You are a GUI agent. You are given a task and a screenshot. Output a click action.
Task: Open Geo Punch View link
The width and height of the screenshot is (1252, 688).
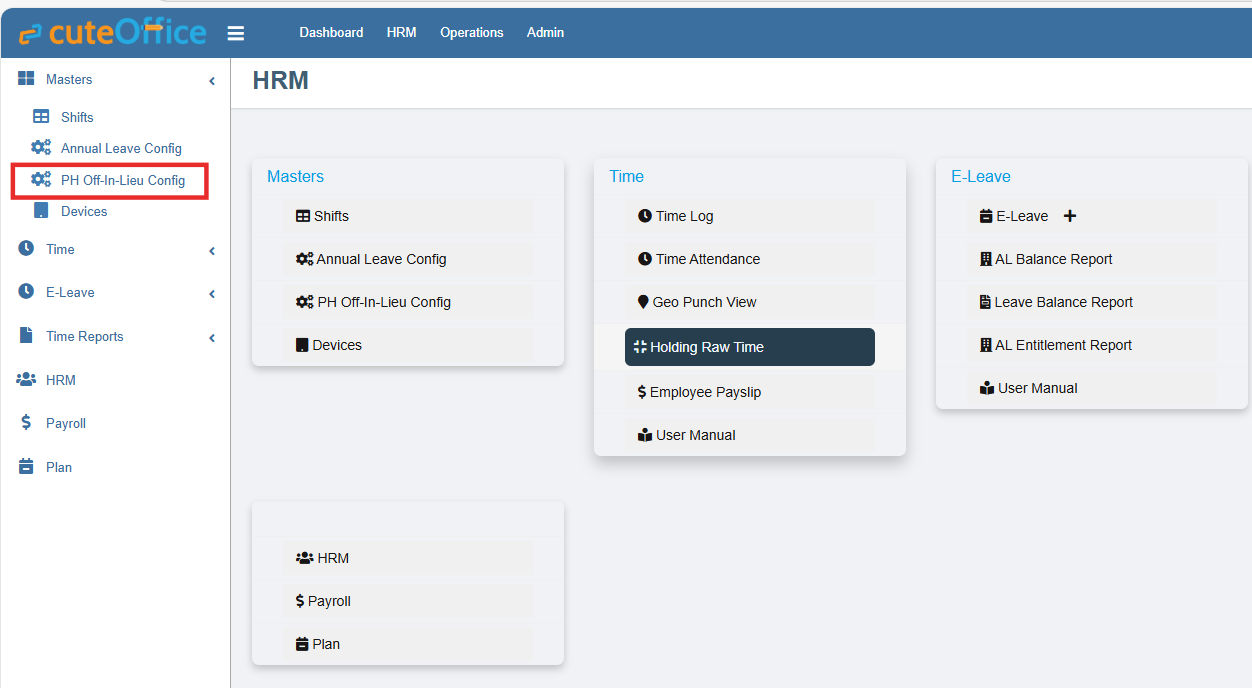(704, 302)
